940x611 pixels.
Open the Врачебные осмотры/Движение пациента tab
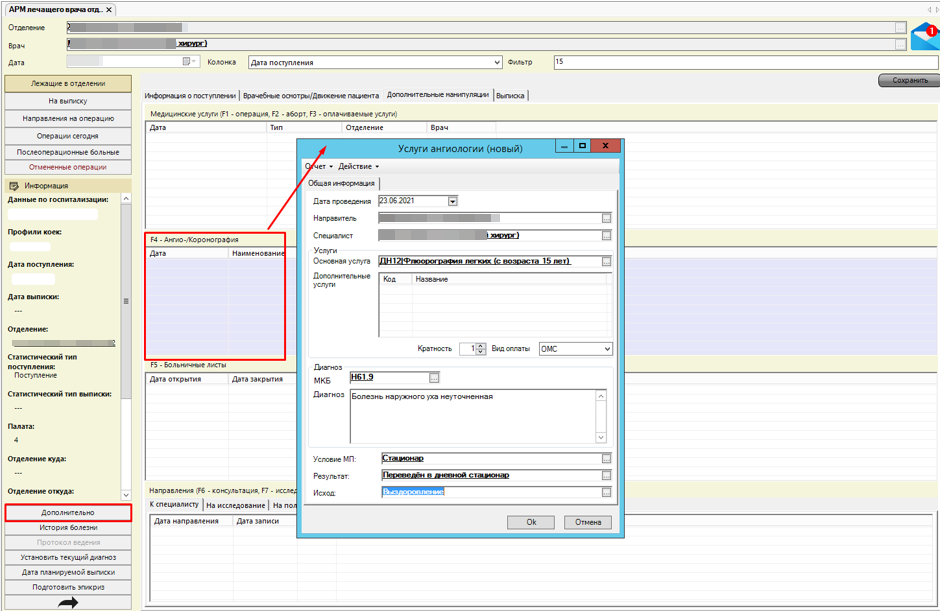[311, 95]
